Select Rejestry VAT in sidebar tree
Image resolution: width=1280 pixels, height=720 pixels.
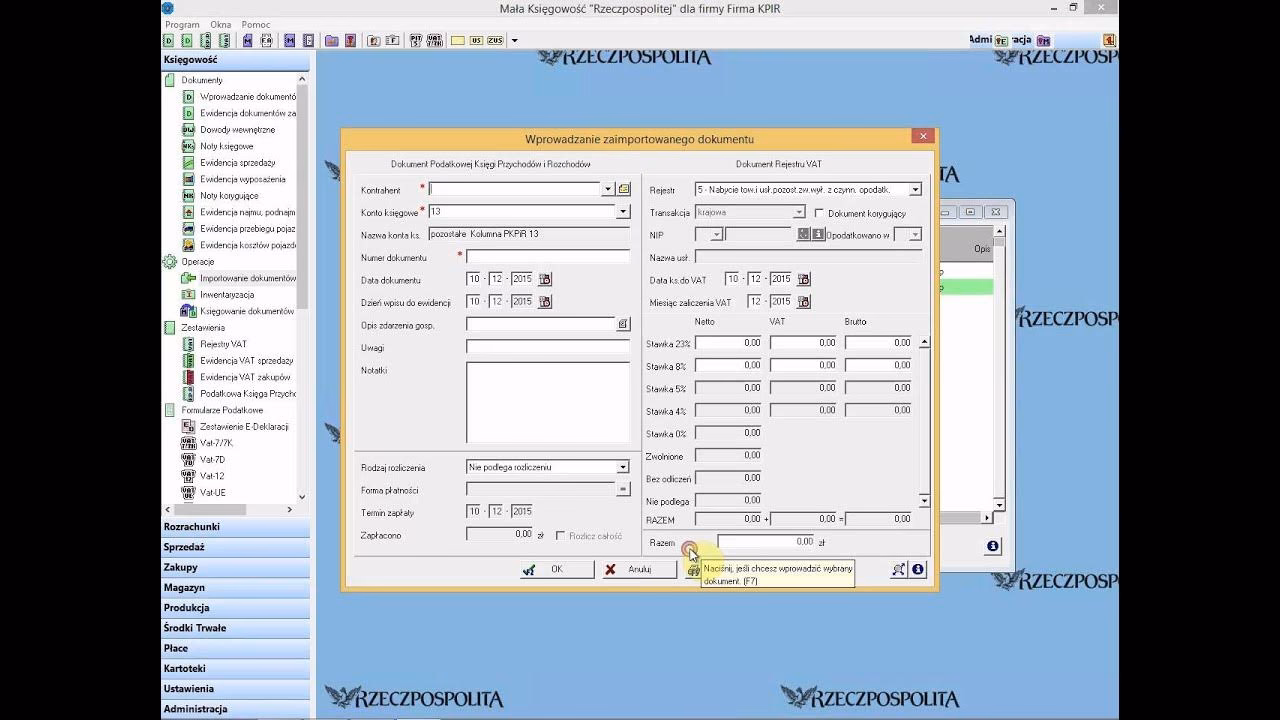point(223,344)
